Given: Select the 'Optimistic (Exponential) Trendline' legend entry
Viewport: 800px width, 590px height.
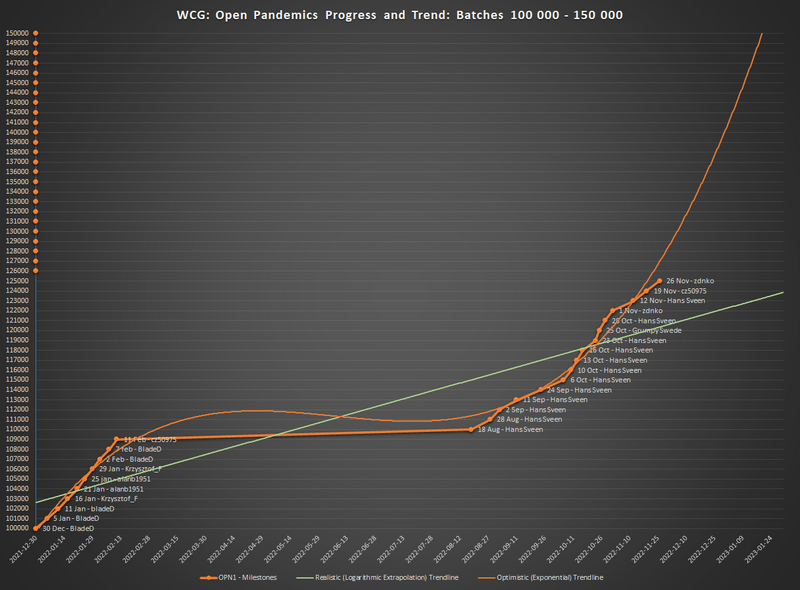Looking at the screenshot, I should tap(540, 577).
